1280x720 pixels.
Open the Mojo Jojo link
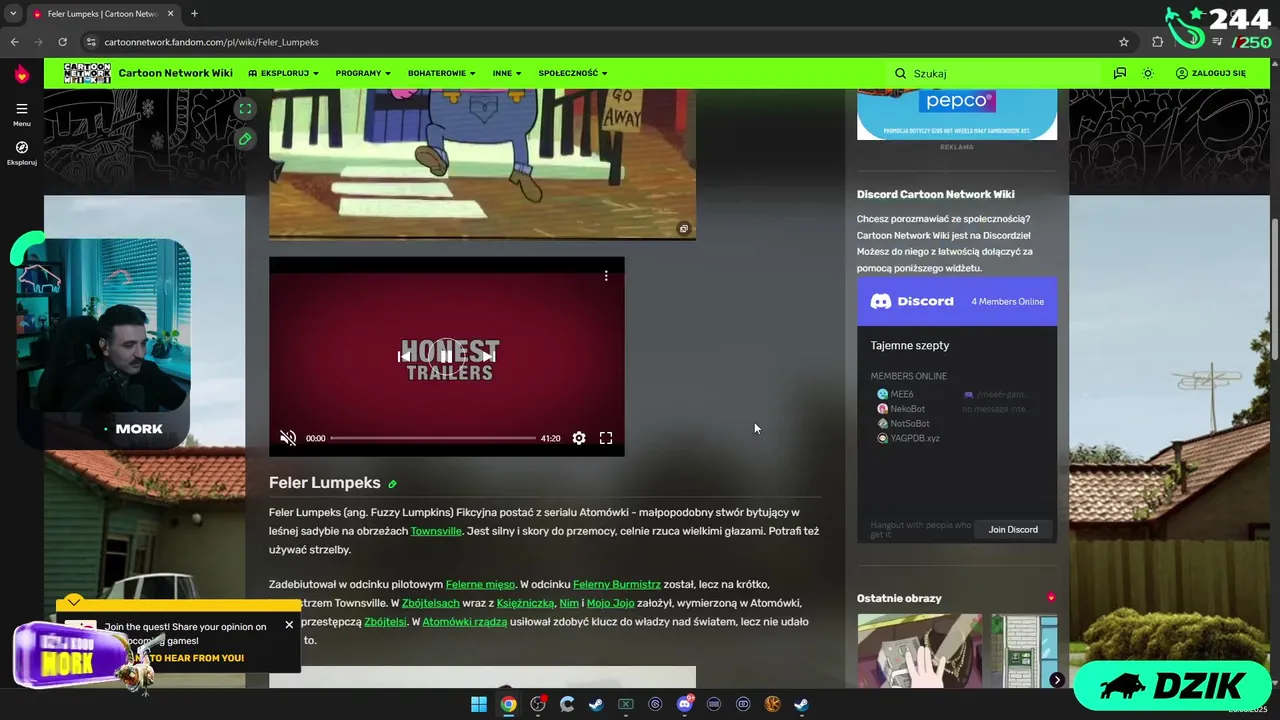[x=611, y=603]
